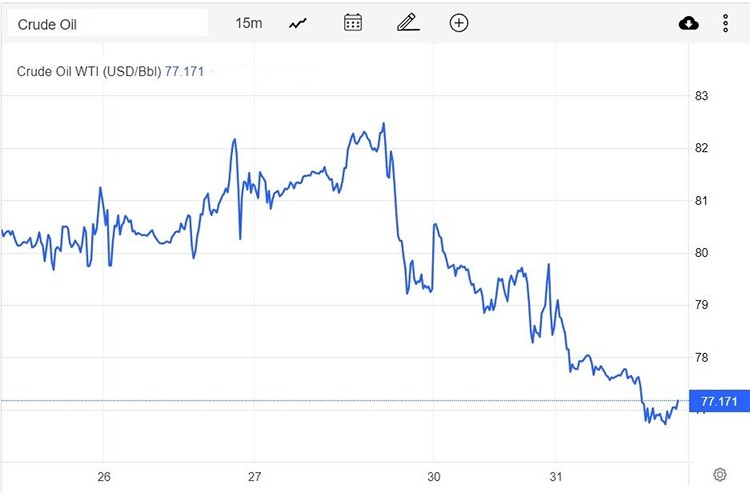Click the 79 price axis label
This screenshot has width=750, height=493.
[701, 305]
